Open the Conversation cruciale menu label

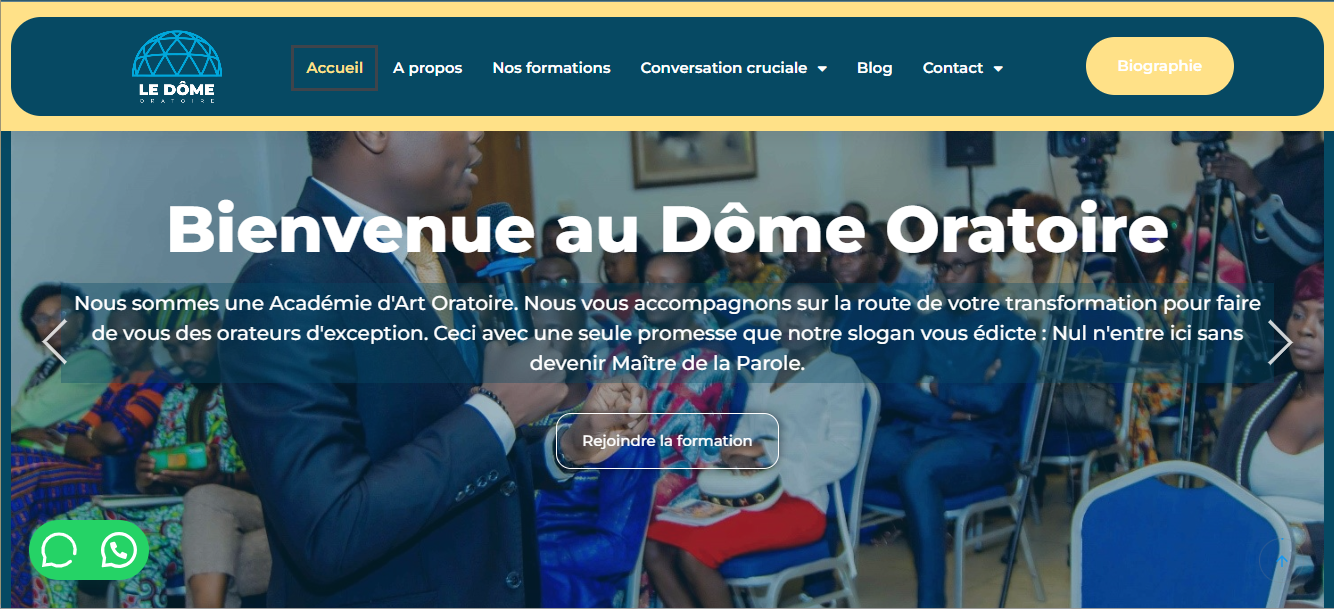(724, 68)
